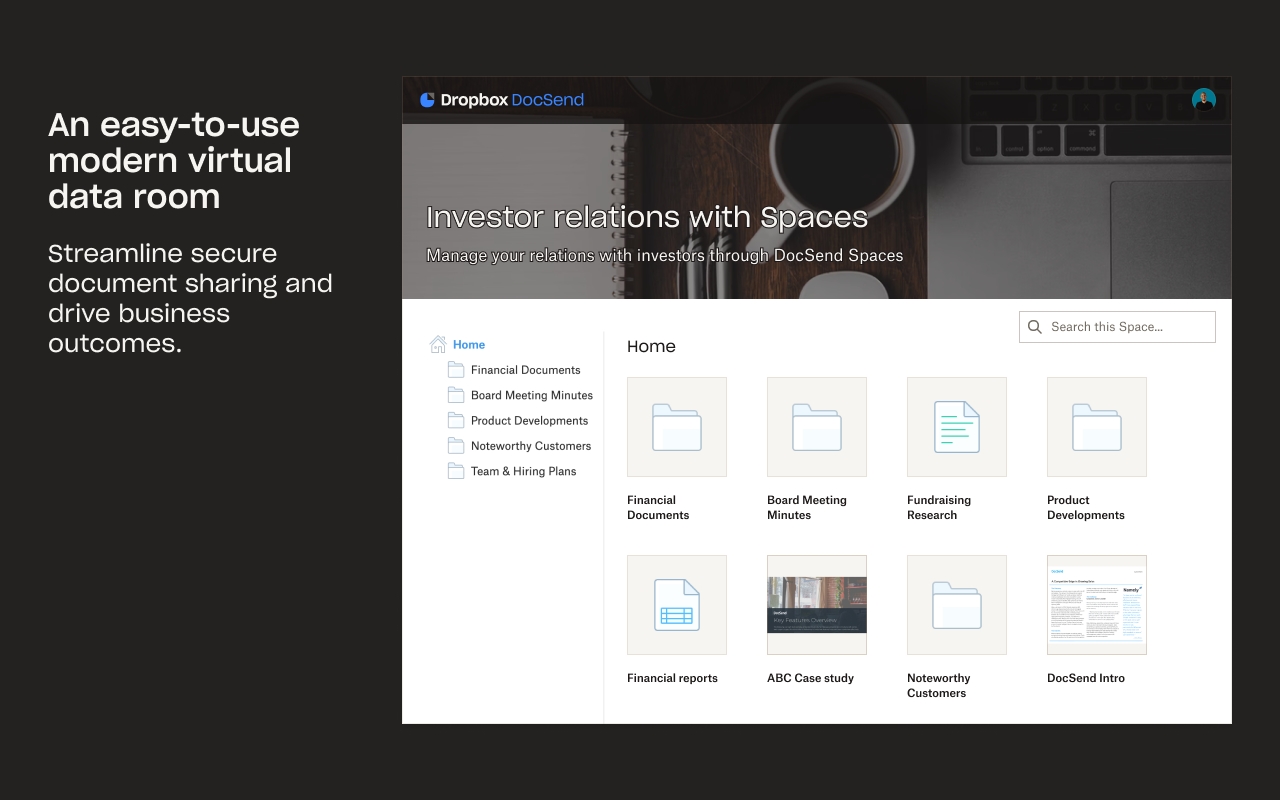Click the folder icon beside Board Meeting Minutes

[455, 394]
